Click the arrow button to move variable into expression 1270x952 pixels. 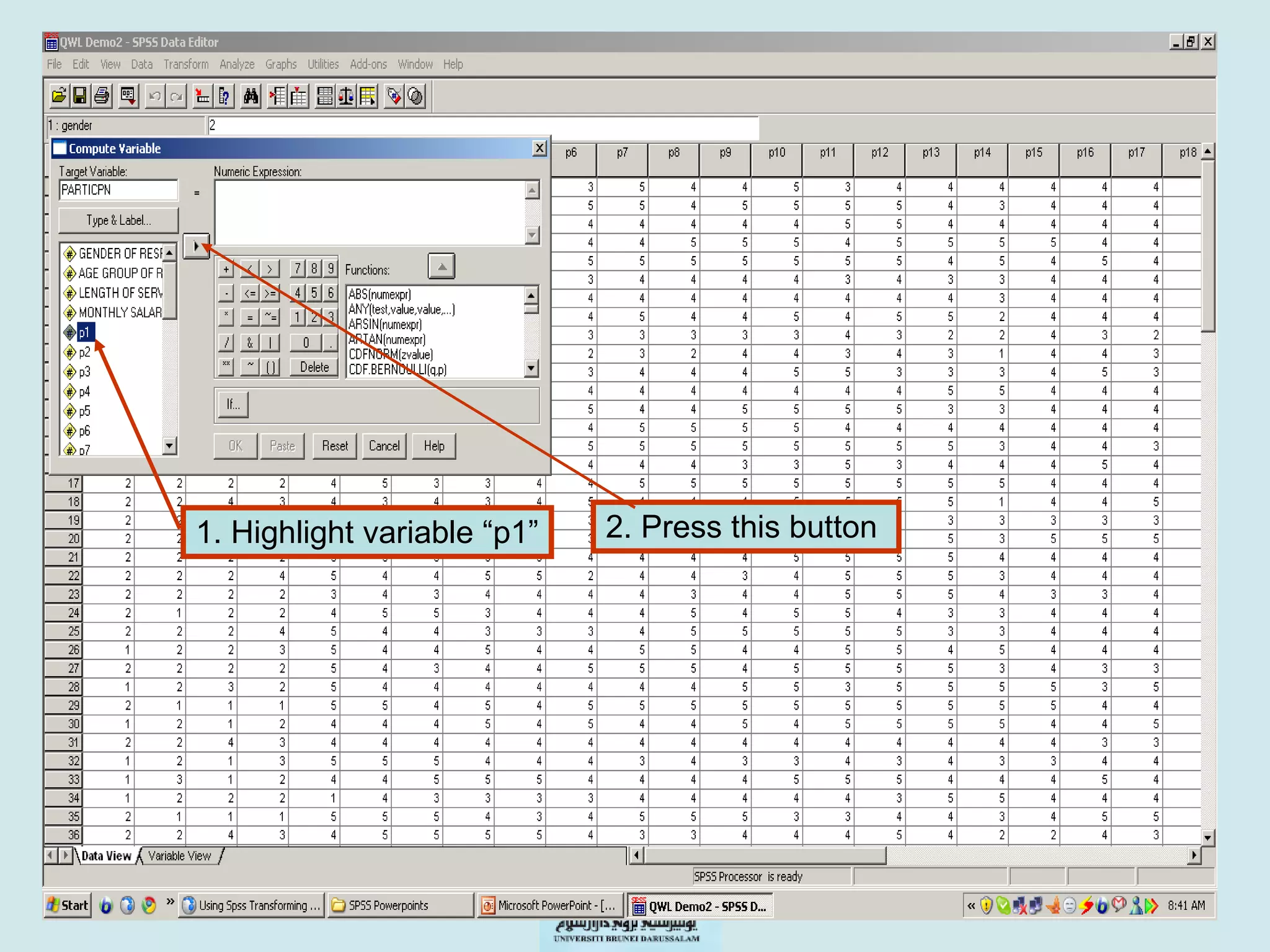[196, 246]
